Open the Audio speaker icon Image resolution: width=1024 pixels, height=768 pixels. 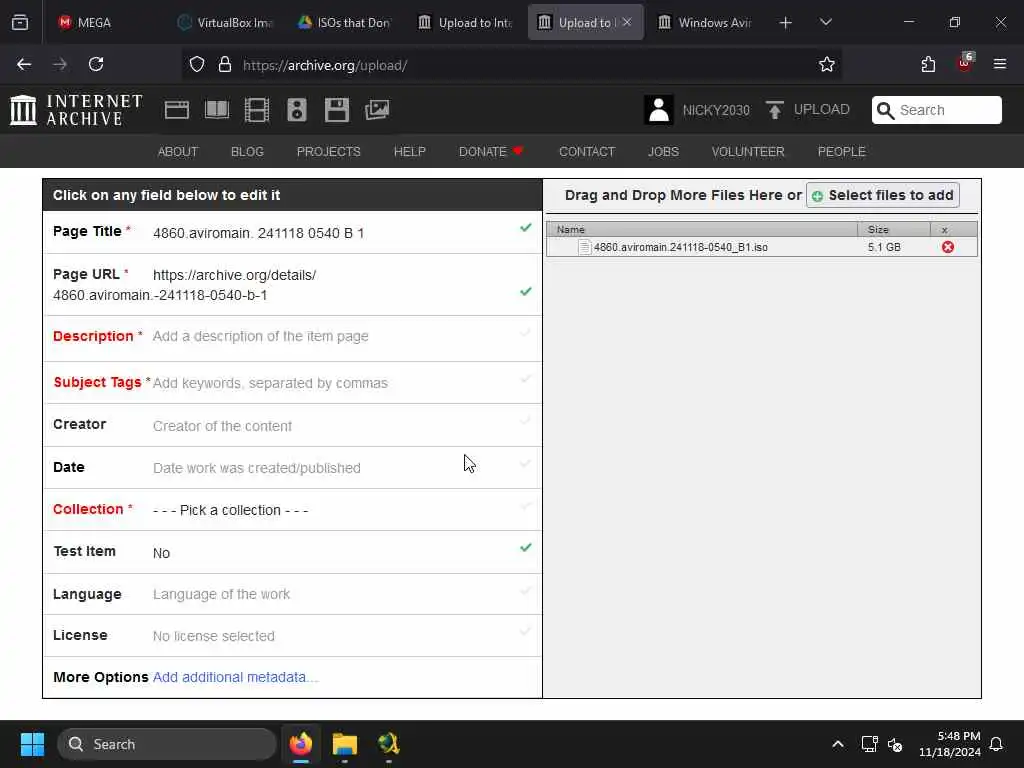pyautogui.click(x=296, y=110)
